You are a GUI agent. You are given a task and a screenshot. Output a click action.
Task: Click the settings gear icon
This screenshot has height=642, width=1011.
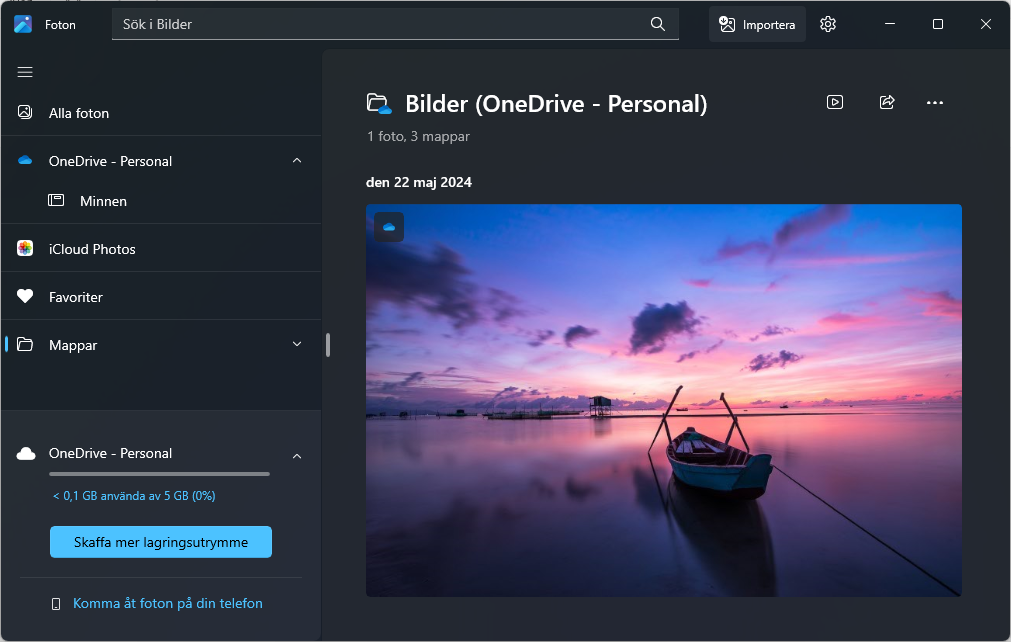pos(827,24)
